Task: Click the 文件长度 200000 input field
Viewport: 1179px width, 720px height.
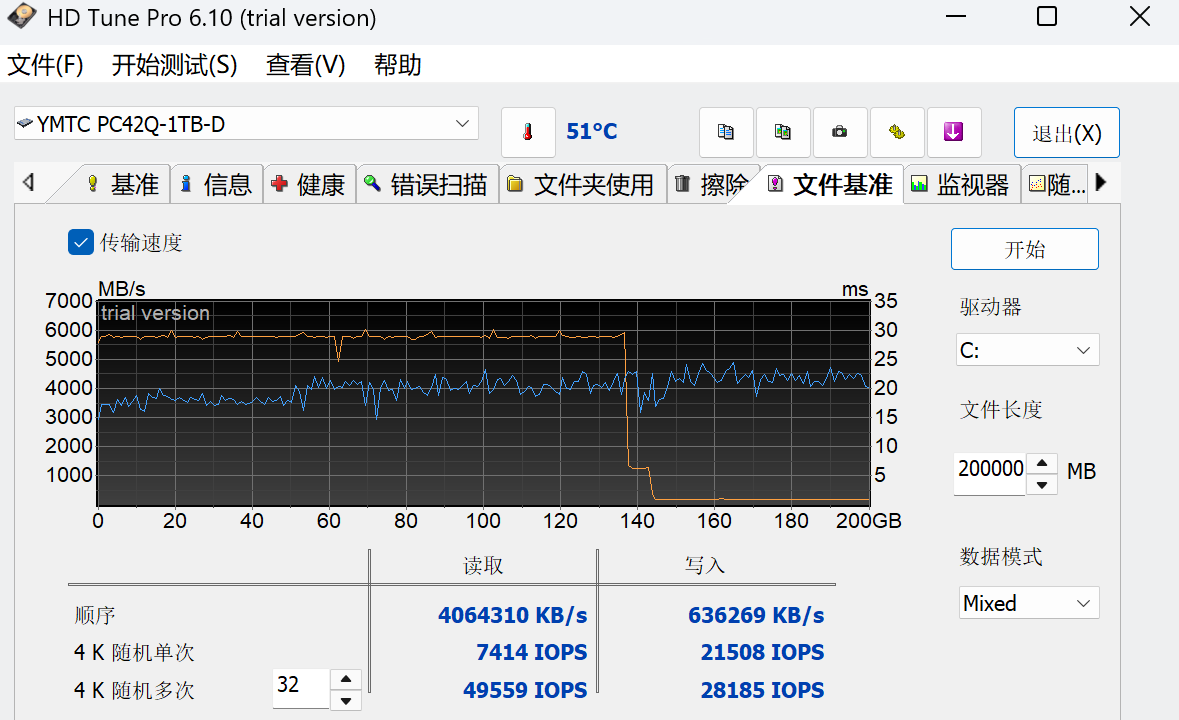Action: tap(990, 473)
